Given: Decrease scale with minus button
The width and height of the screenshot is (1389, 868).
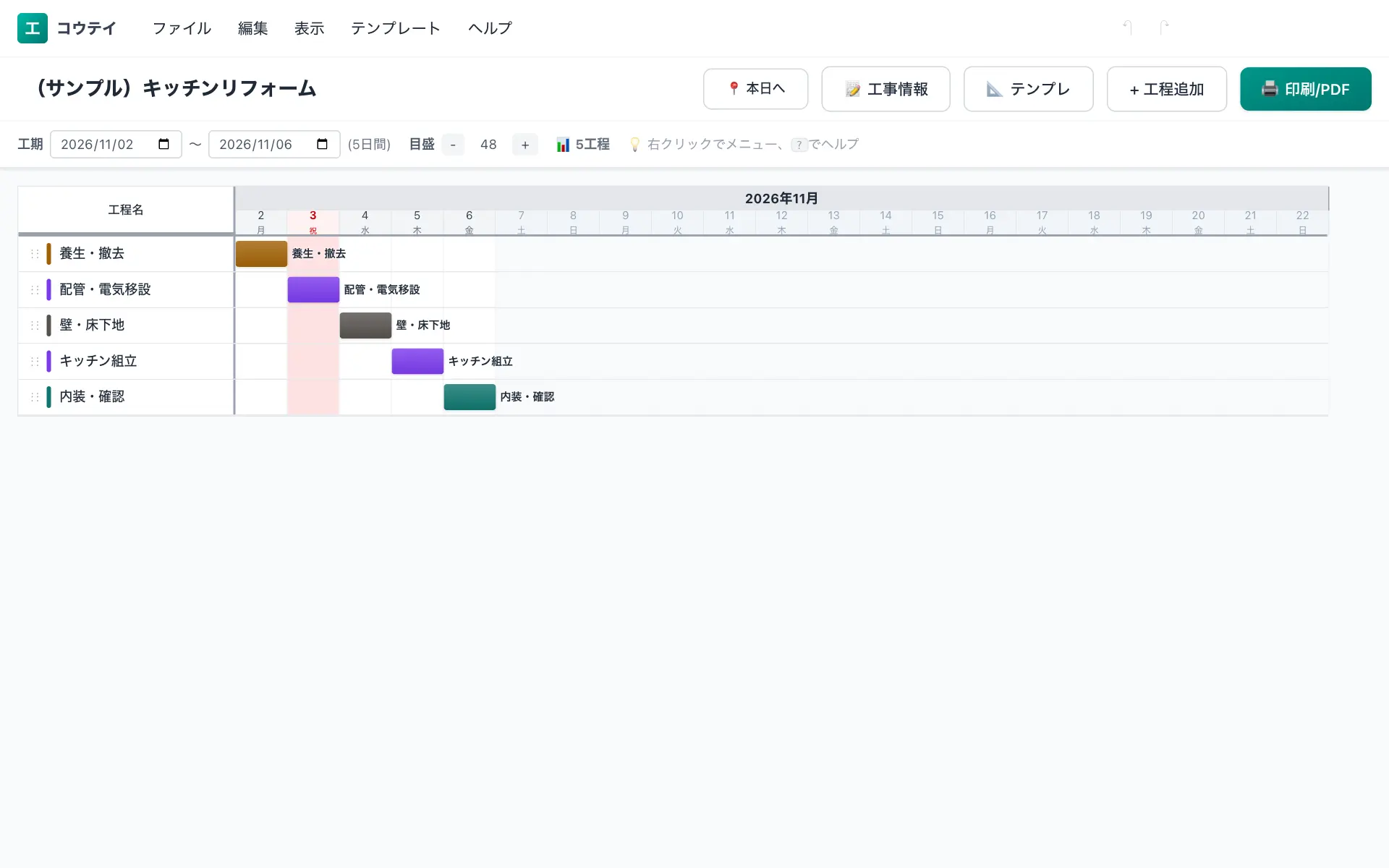Looking at the screenshot, I should tap(453, 145).
